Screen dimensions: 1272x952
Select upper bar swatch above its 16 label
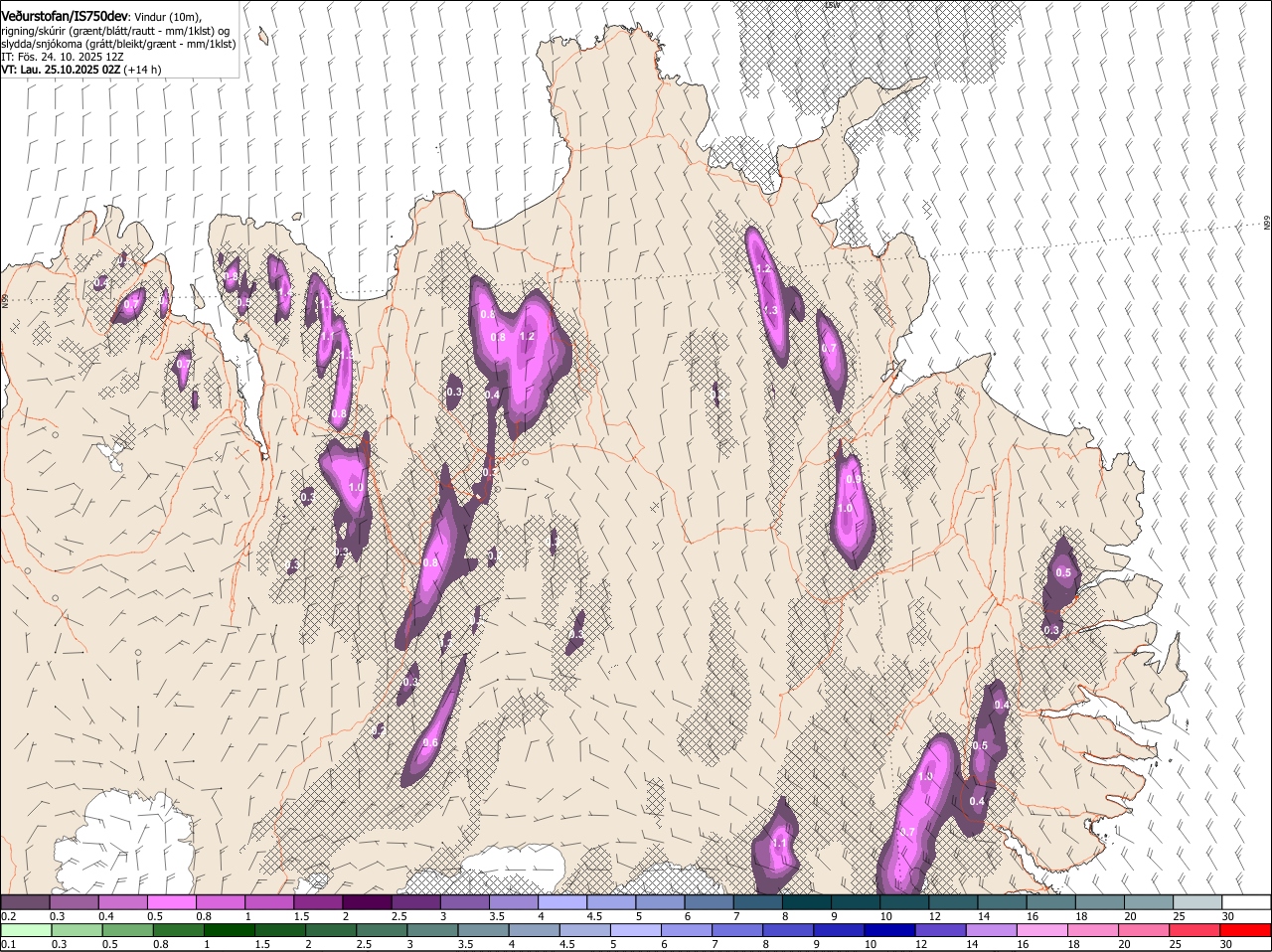coord(1050,902)
